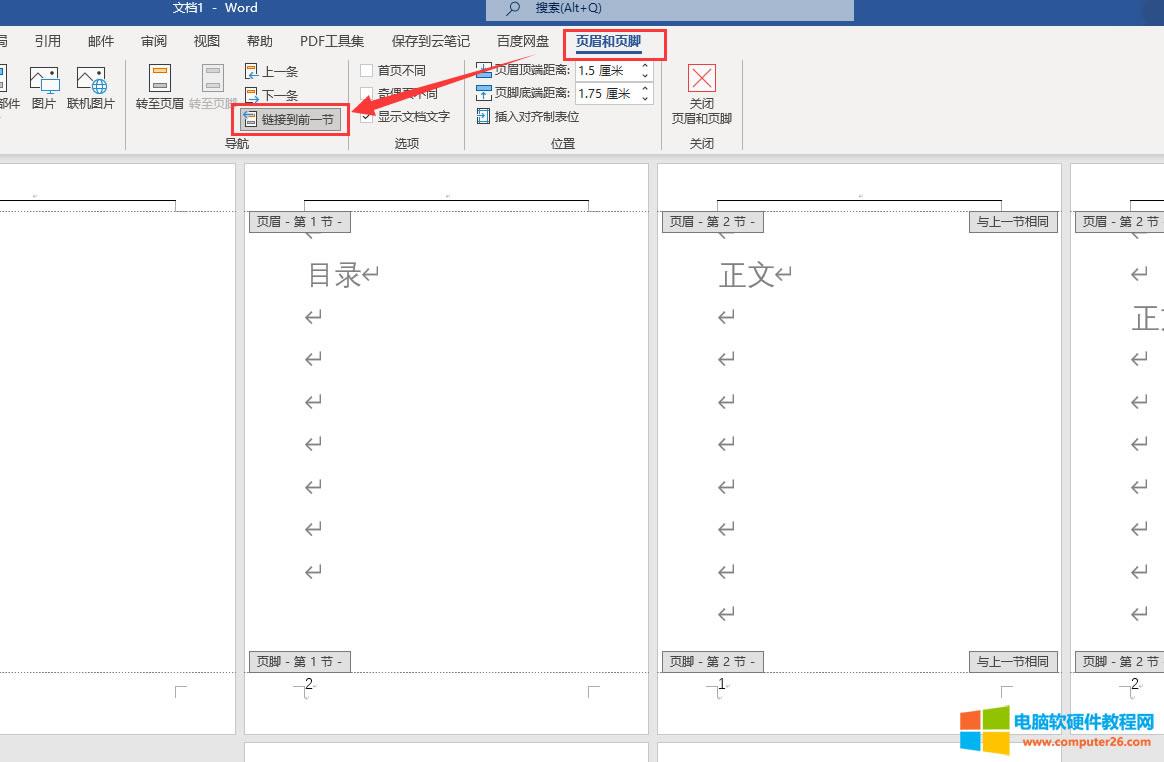
Task: Open the 百度网盘 ribbon tab
Action: pyautogui.click(x=523, y=42)
